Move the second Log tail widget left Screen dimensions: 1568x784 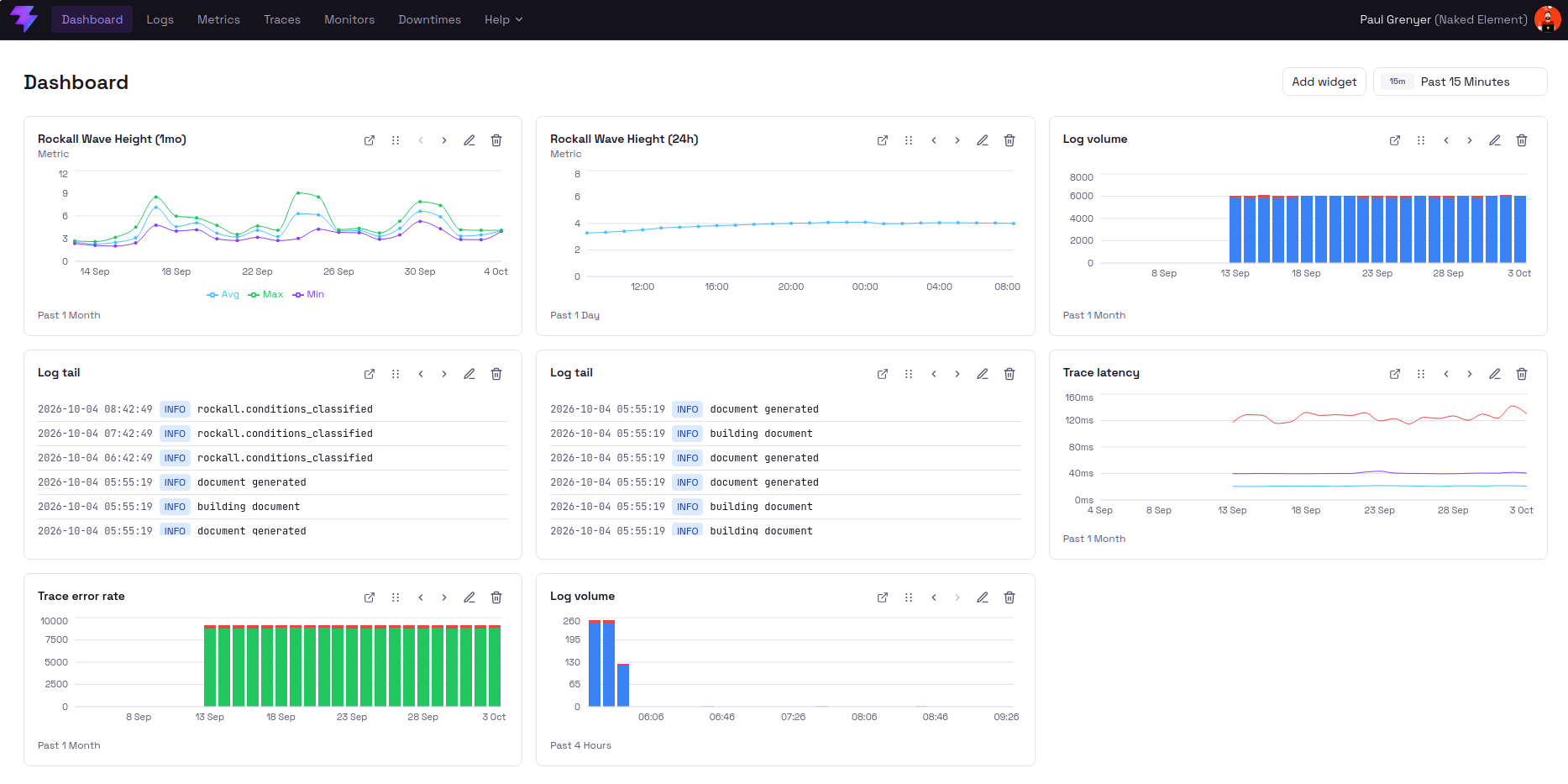tap(934, 374)
